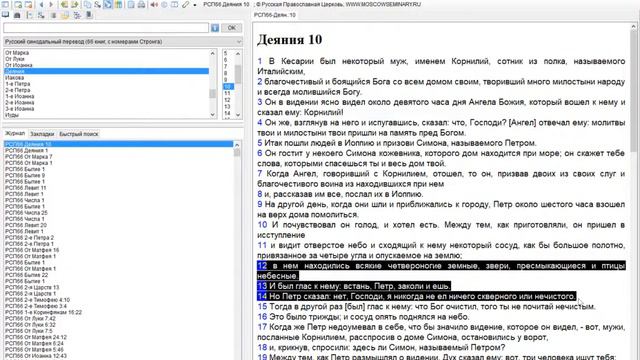This screenshot has height=360, width=640.
Task: Click chapter list up scroll arrow
Action: 238,53
